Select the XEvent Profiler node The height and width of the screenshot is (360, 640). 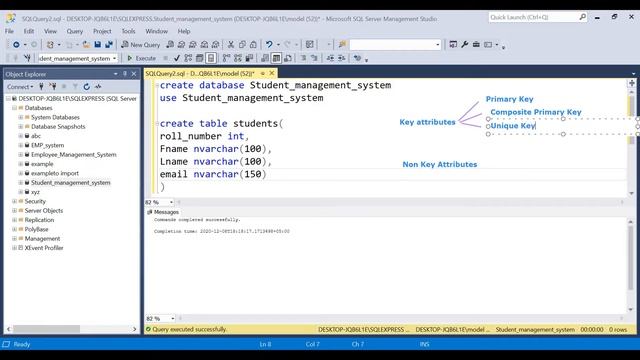(44, 248)
